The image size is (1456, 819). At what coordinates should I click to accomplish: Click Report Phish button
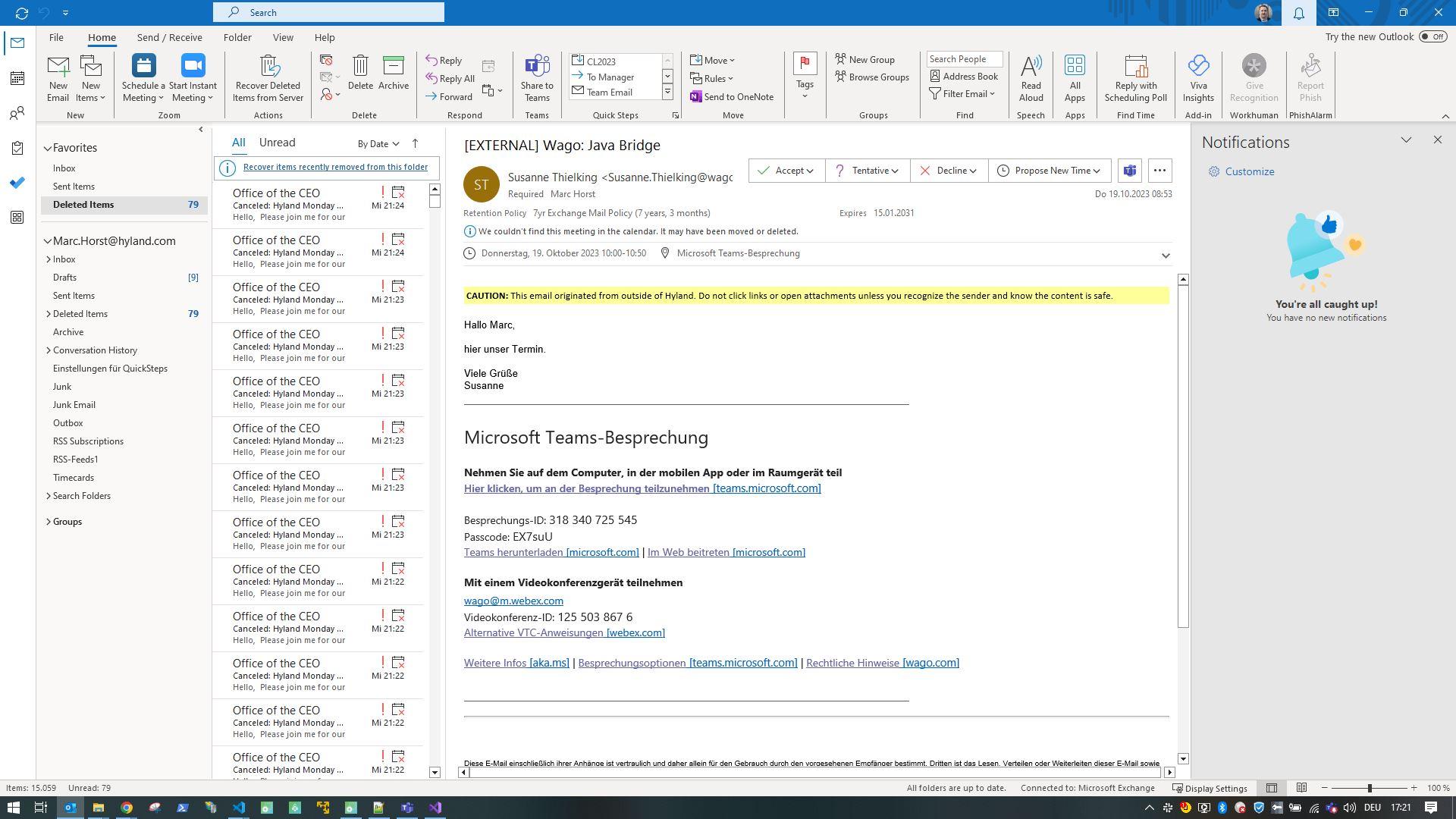[x=1310, y=78]
